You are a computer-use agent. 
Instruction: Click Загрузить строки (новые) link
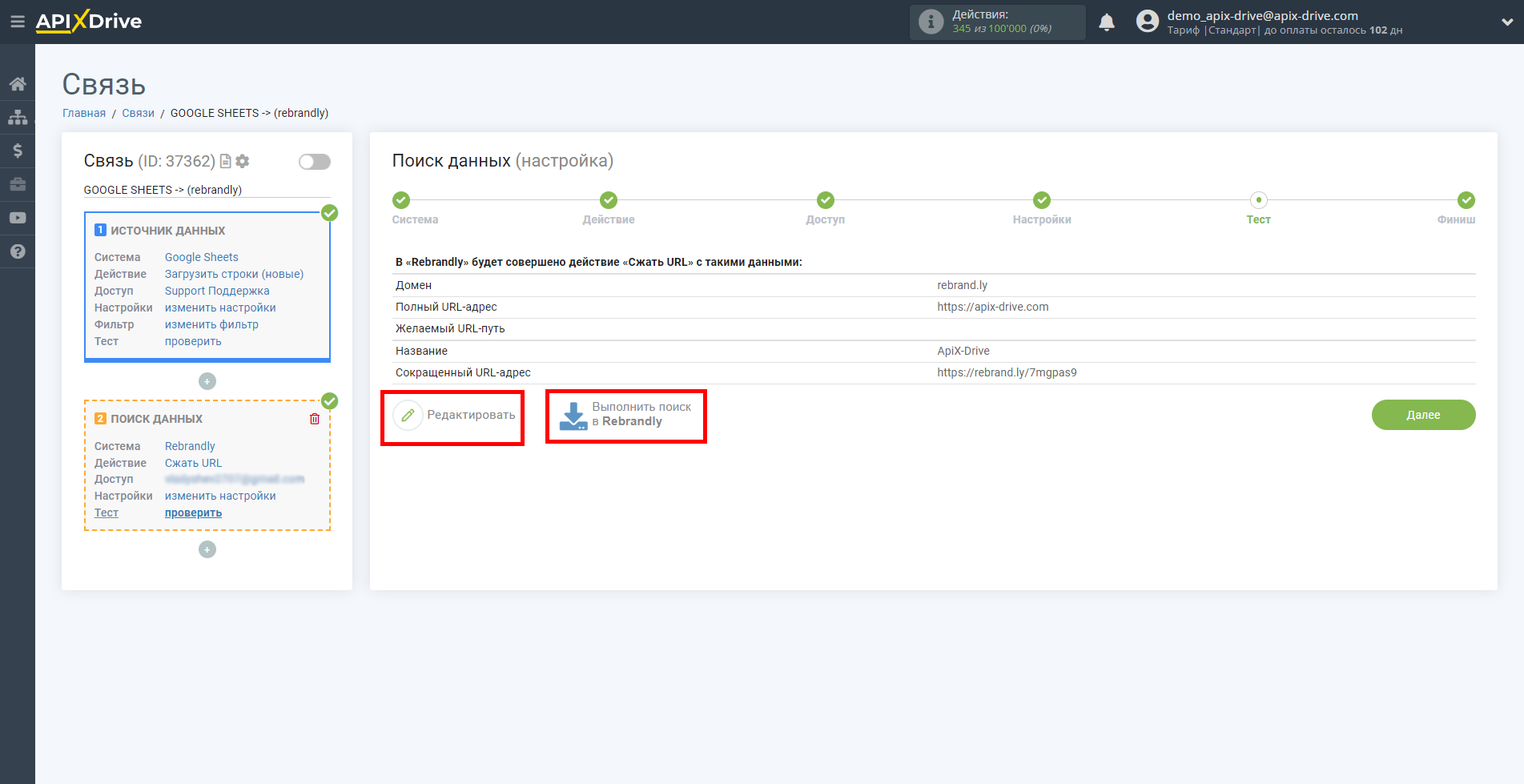point(235,274)
